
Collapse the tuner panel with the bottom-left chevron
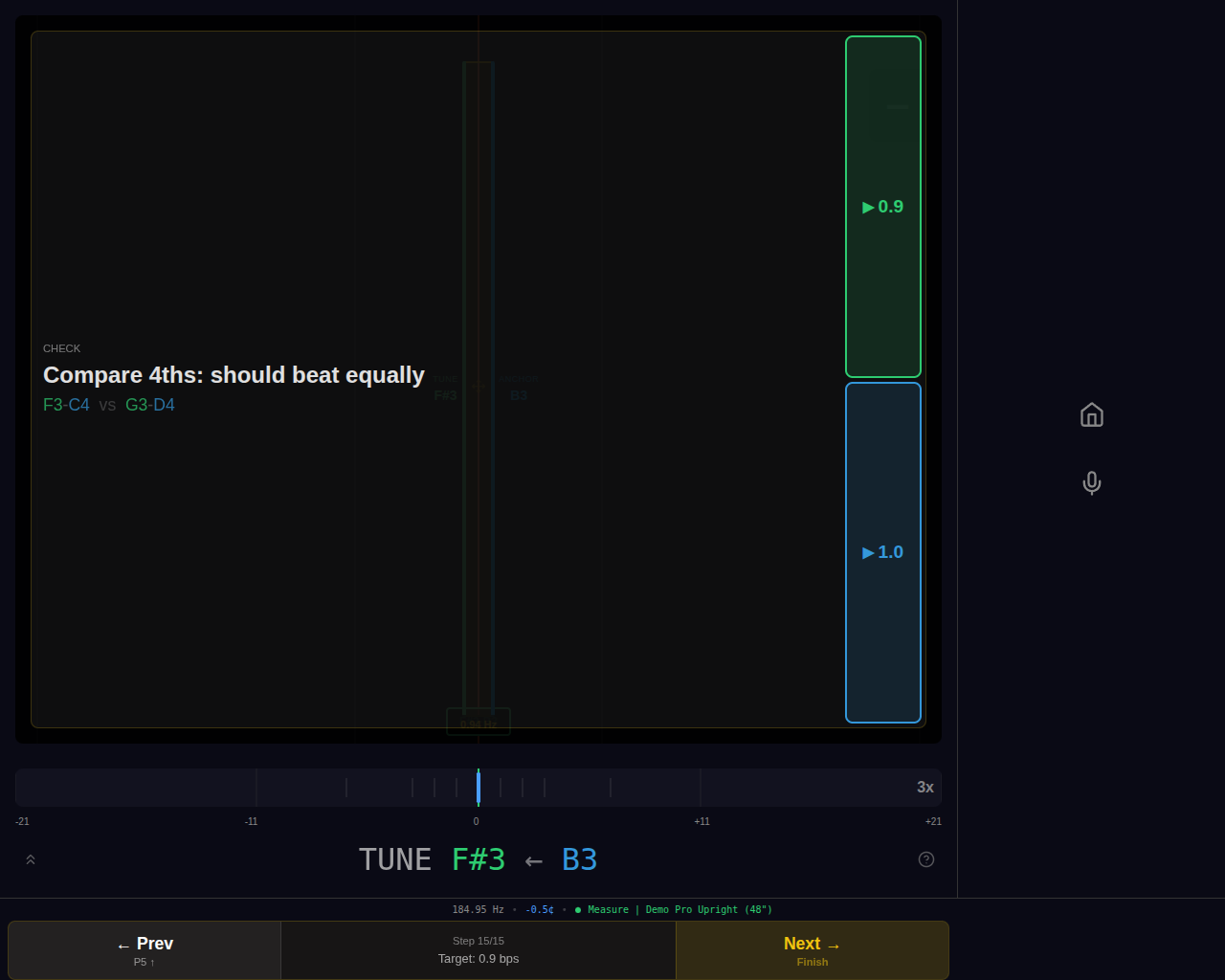pyautogui.click(x=30, y=859)
